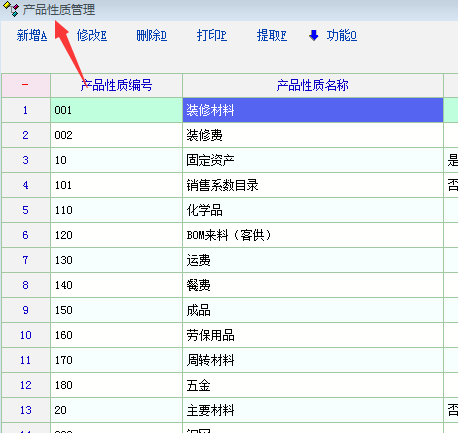Click the code cell 110
This screenshot has width=458, height=433.
point(116,210)
